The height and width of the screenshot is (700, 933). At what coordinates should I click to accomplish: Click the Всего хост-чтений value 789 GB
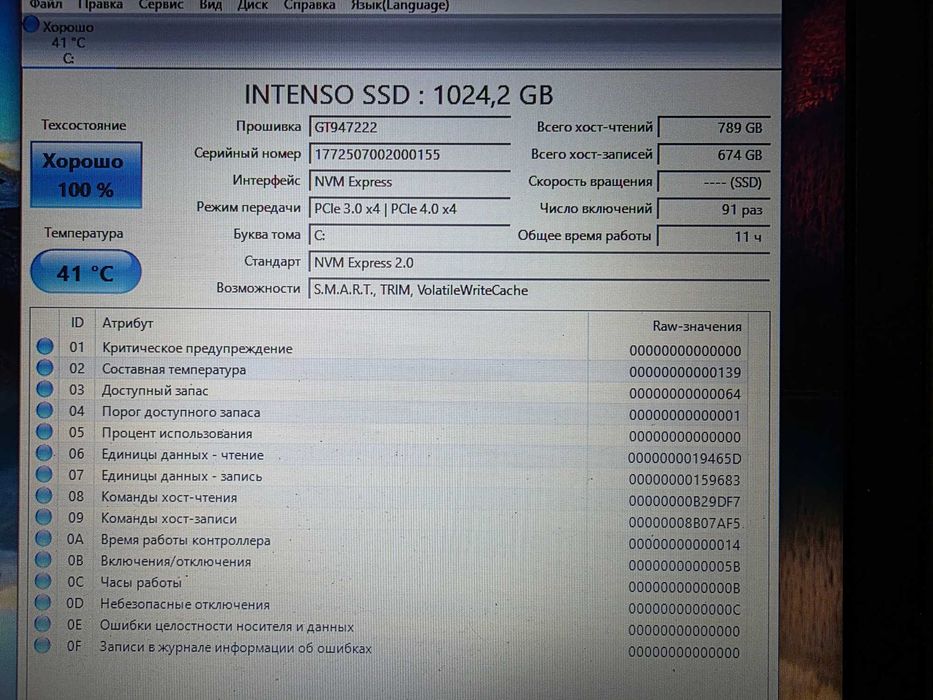[x=714, y=127]
